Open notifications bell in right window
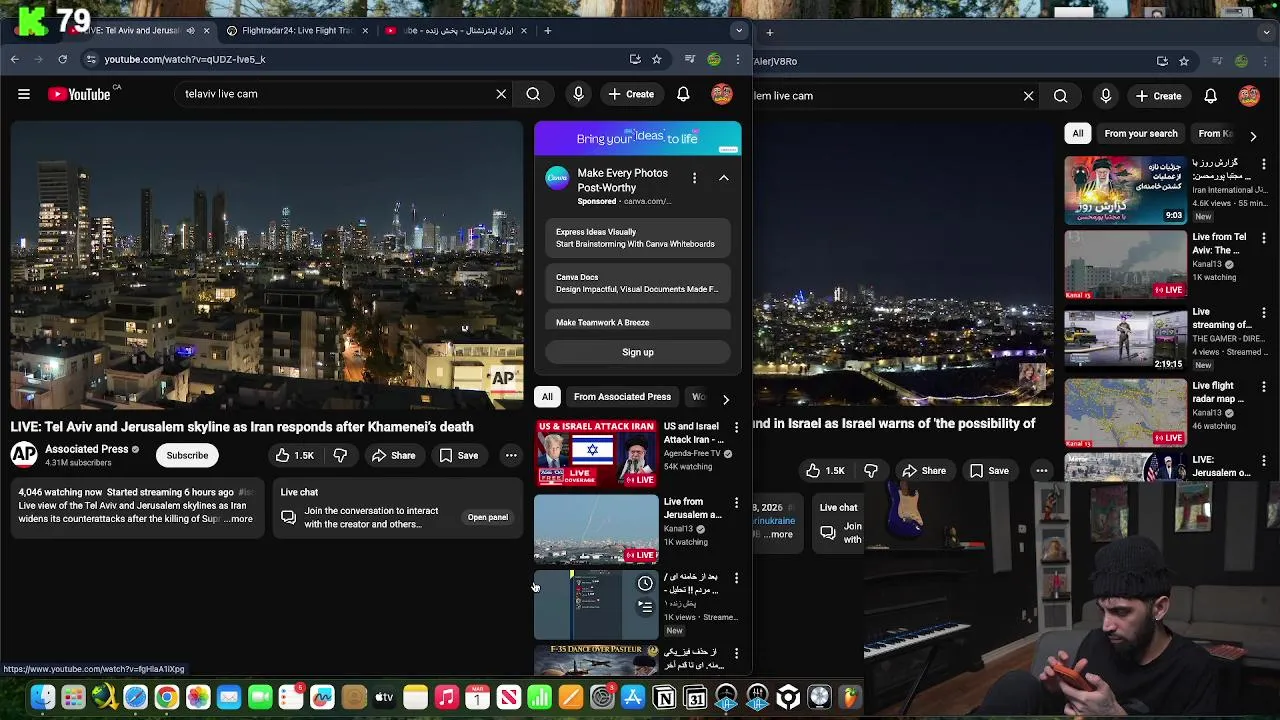The width and height of the screenshot is (1280, 720). tap(1210, 96)
